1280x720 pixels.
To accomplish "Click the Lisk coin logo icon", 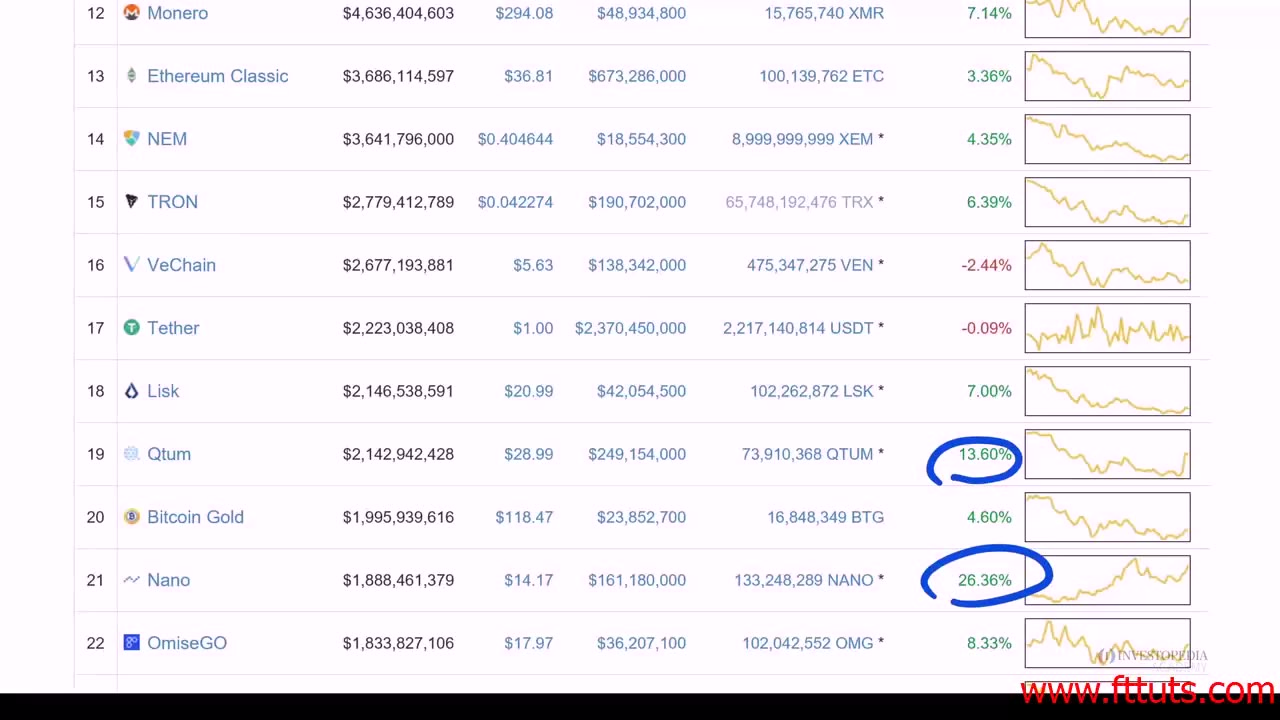I will (x=131, y=391).
